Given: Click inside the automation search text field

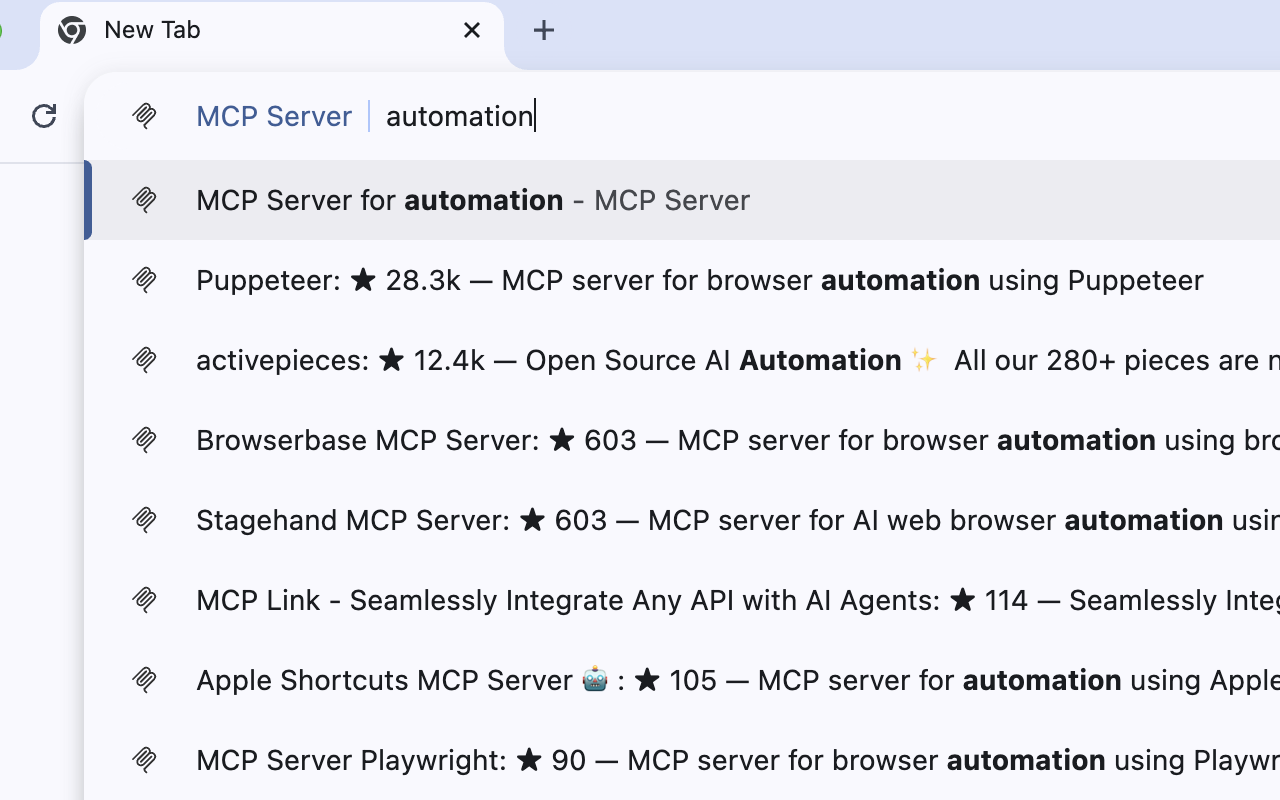Looking at the screenshot, I should [x=460, y=116].
